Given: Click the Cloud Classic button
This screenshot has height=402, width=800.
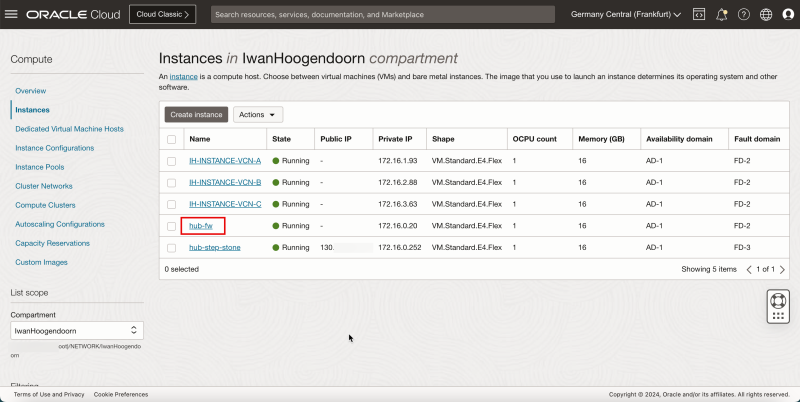Looking at the screenshot, I should 162,15.
